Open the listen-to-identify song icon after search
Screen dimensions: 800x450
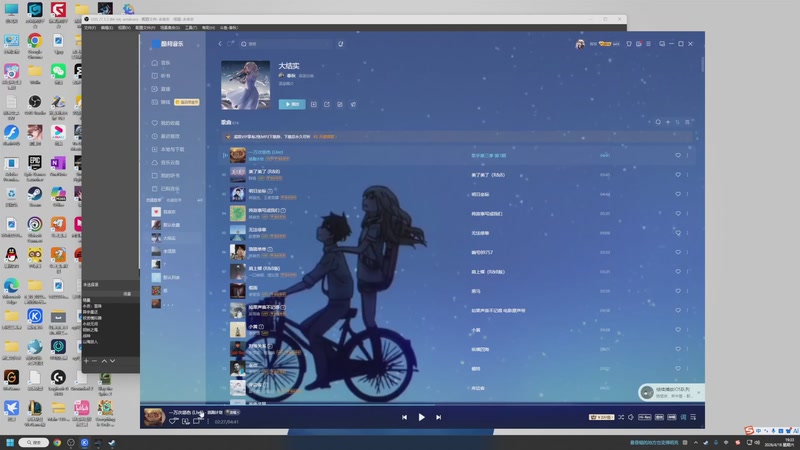coord(340,44)
